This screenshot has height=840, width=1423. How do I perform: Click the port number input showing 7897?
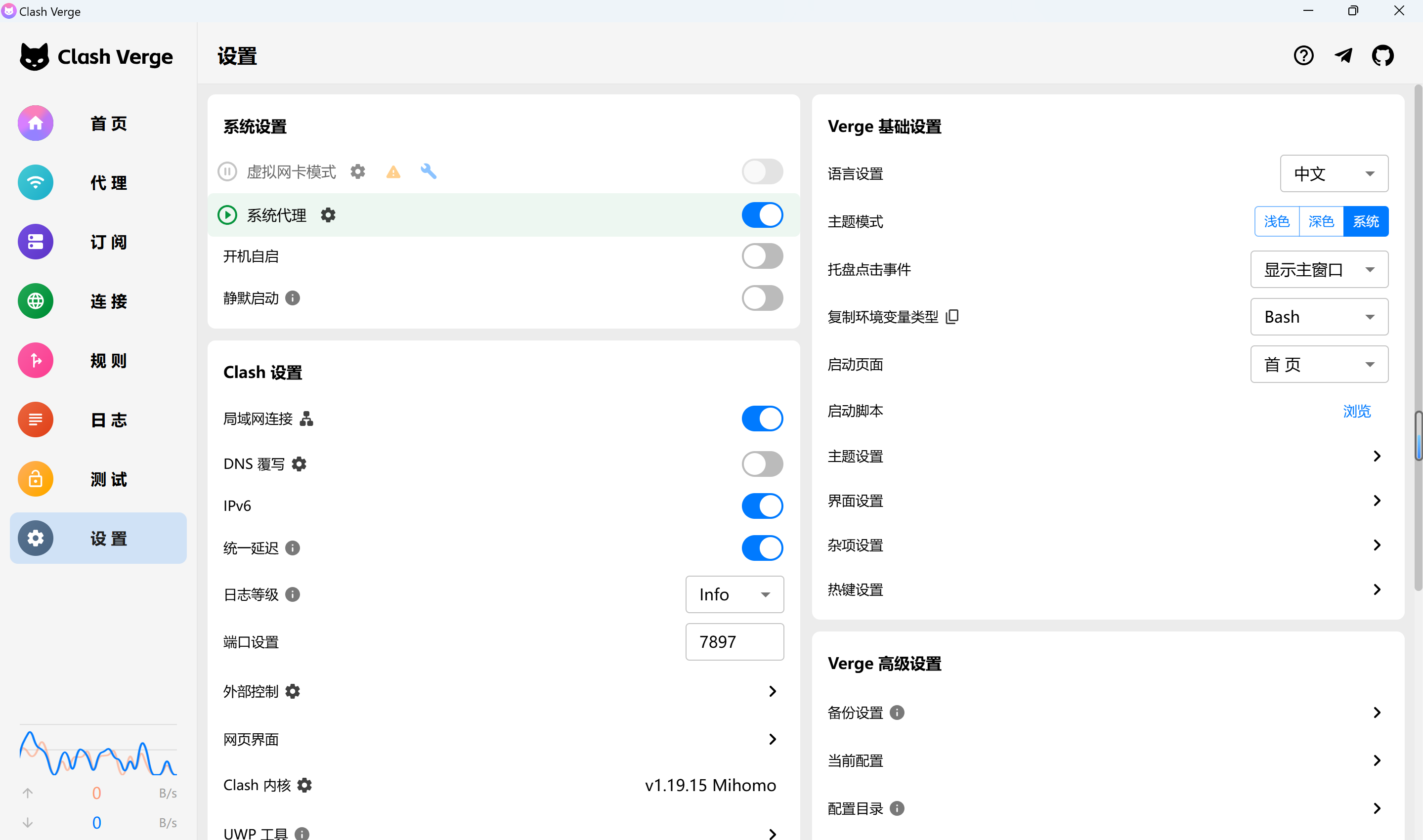pos(734,641)
